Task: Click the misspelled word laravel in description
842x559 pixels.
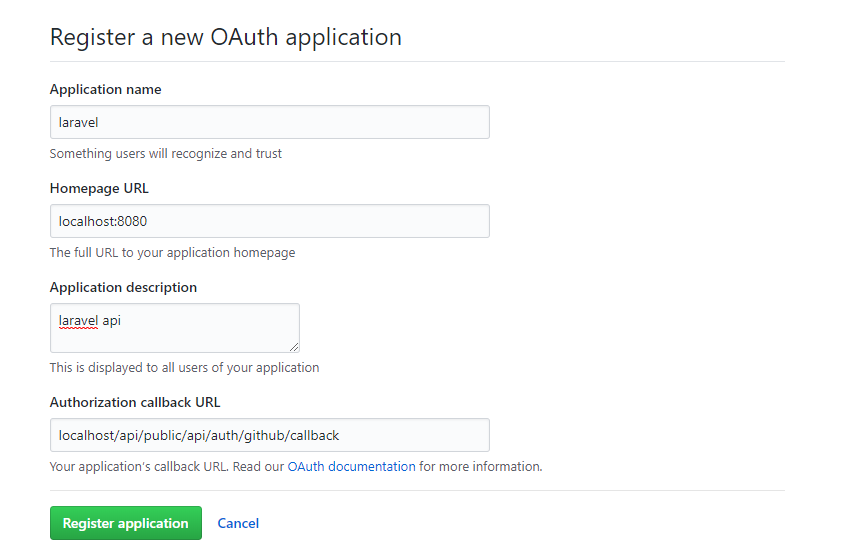Action: click(78, 321)
